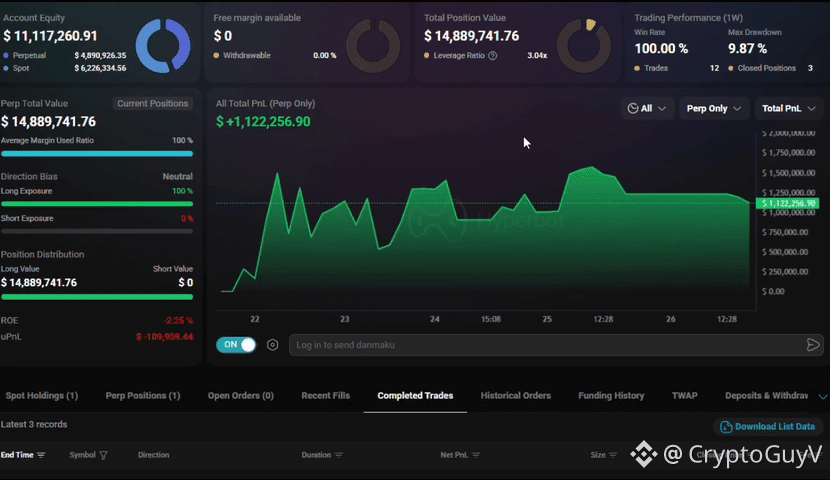The width and height of the screenshot is (830, 480).
Task: Open the All time range dropdown
Action: click(647, 108)
